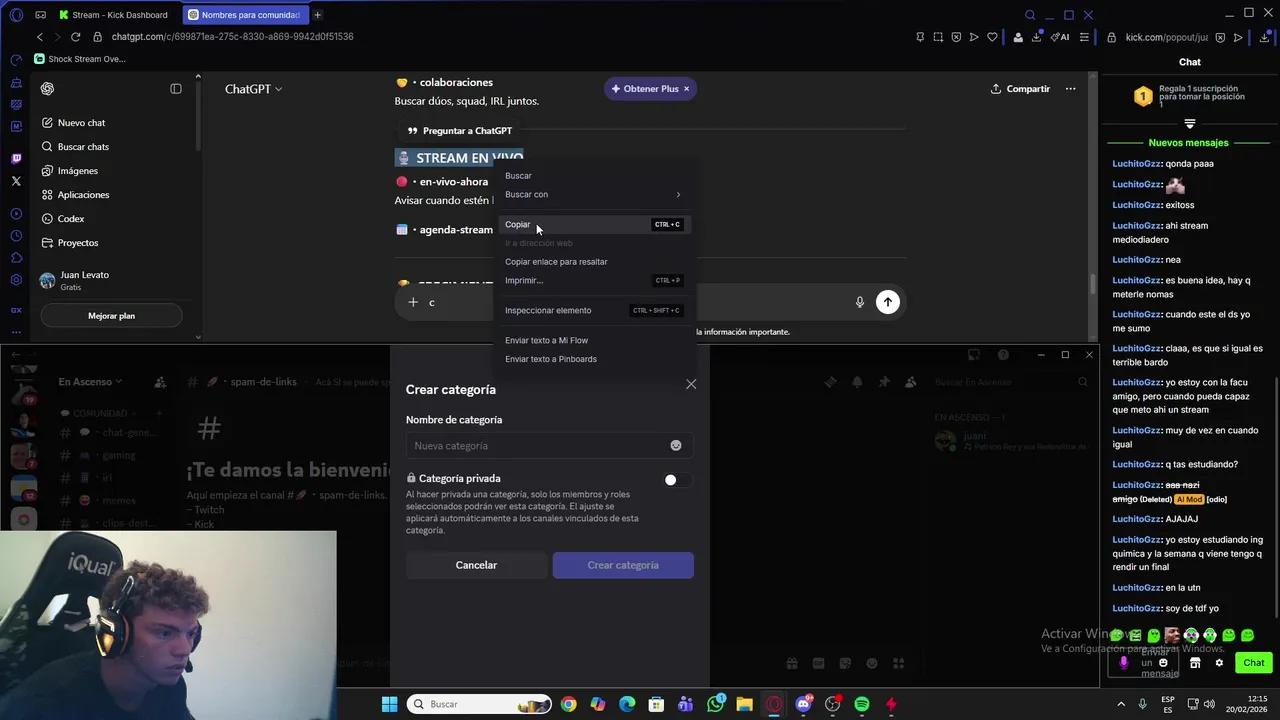Click the Compartir button
The image size is (1280, 720).
tap(1020, 89)
